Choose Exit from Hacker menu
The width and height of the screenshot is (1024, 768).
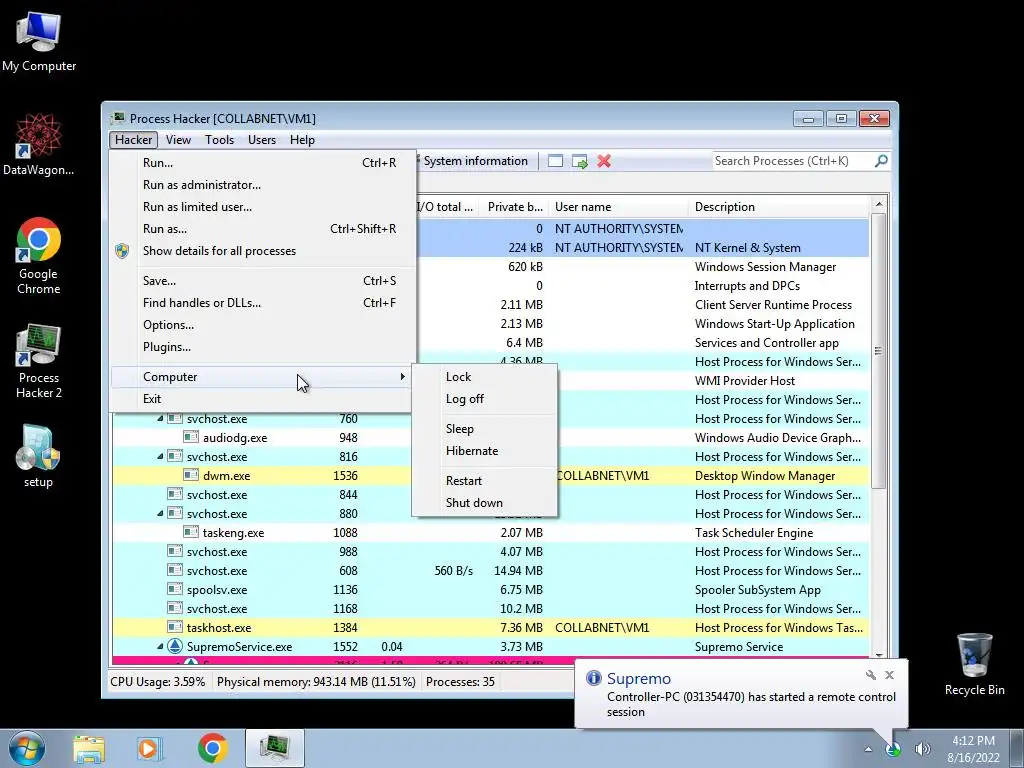click(263, 399)
